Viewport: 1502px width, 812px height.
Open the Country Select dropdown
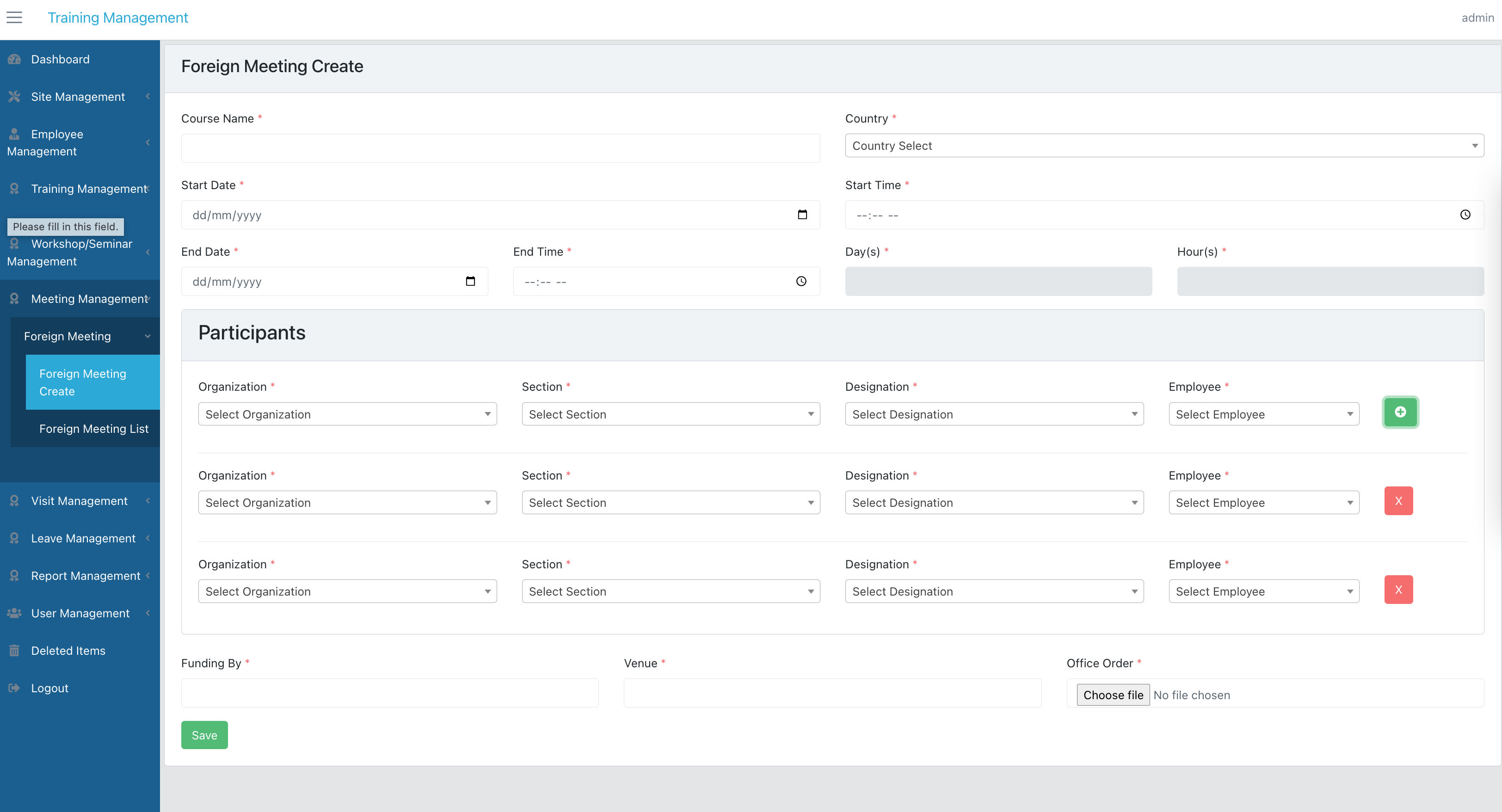click(x=1164, y=145)
